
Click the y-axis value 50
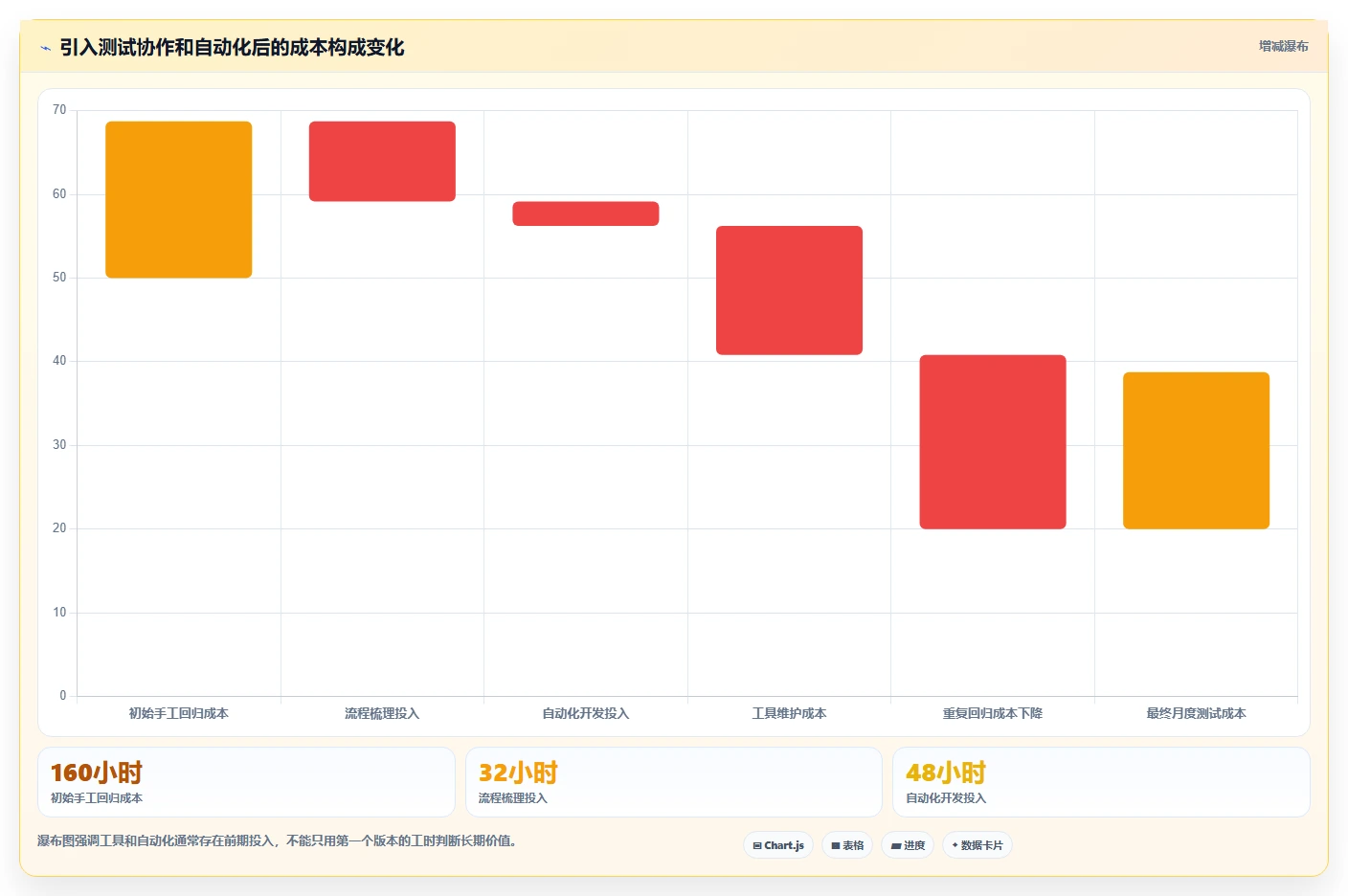point(59,278)
